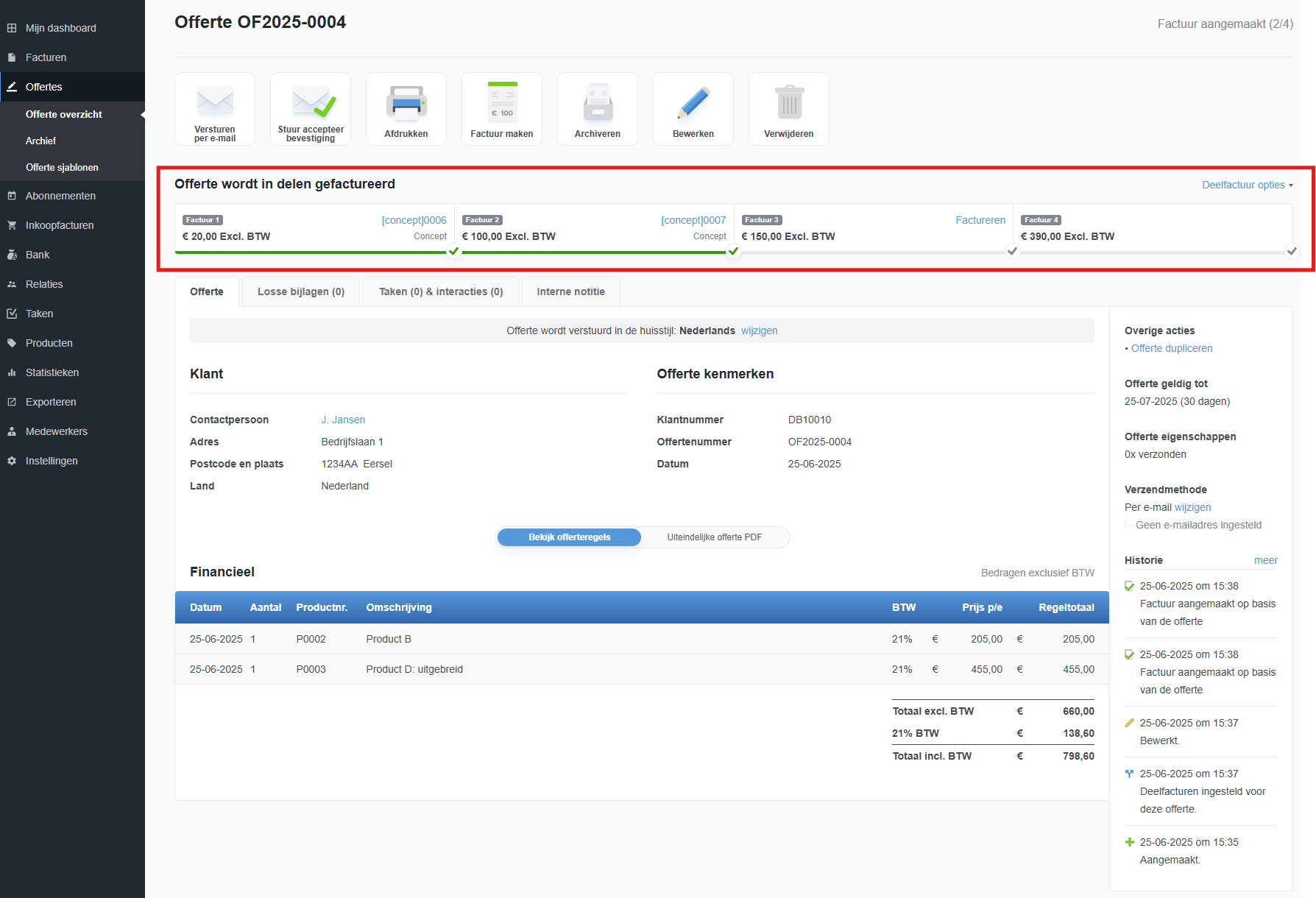Expand the Deelfactuur opties dropdown
This screenshot has height=898, width=1316.
1247,185
